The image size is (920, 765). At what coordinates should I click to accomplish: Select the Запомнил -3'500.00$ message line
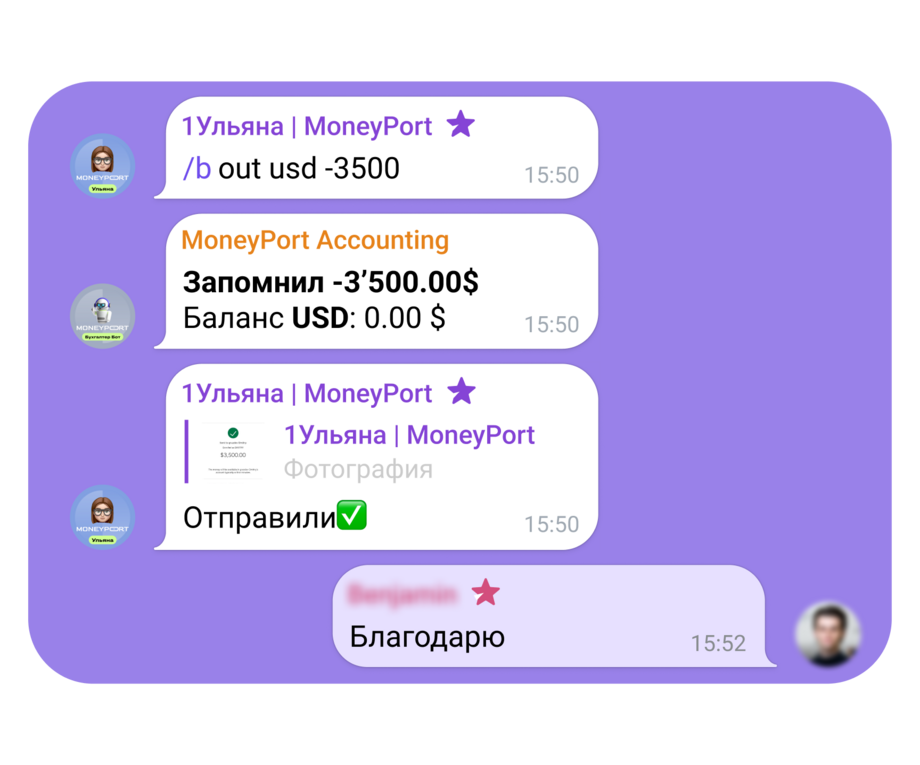(330, 282)
